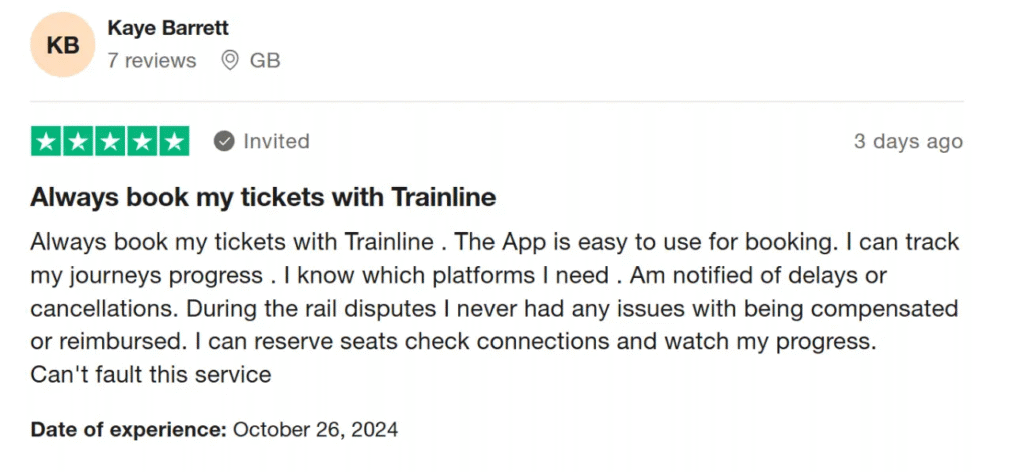Click the October 26, 2024 date
The image size is (1024, 472).
pyautogui.click(x=315, y=430)
